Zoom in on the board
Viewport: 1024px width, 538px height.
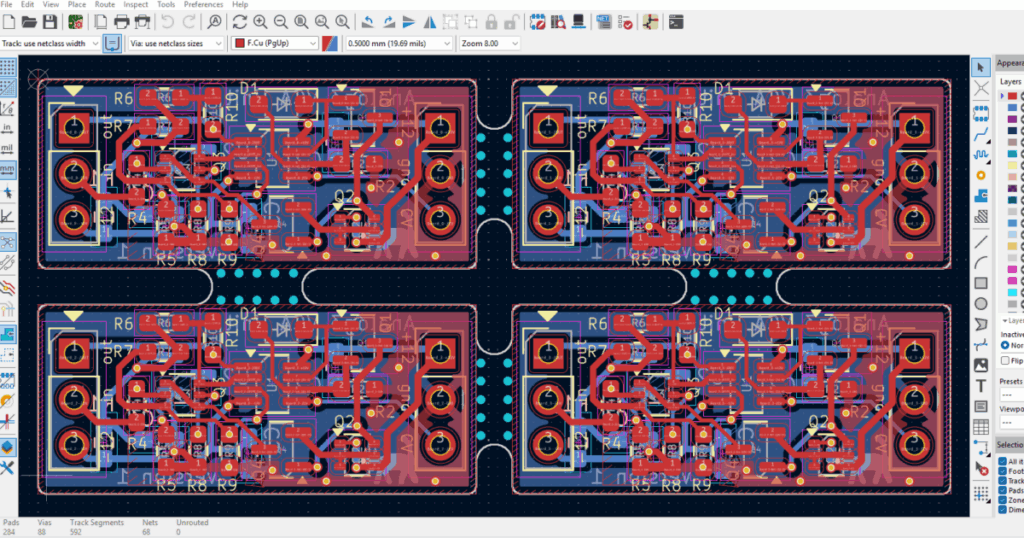point(260,22)
